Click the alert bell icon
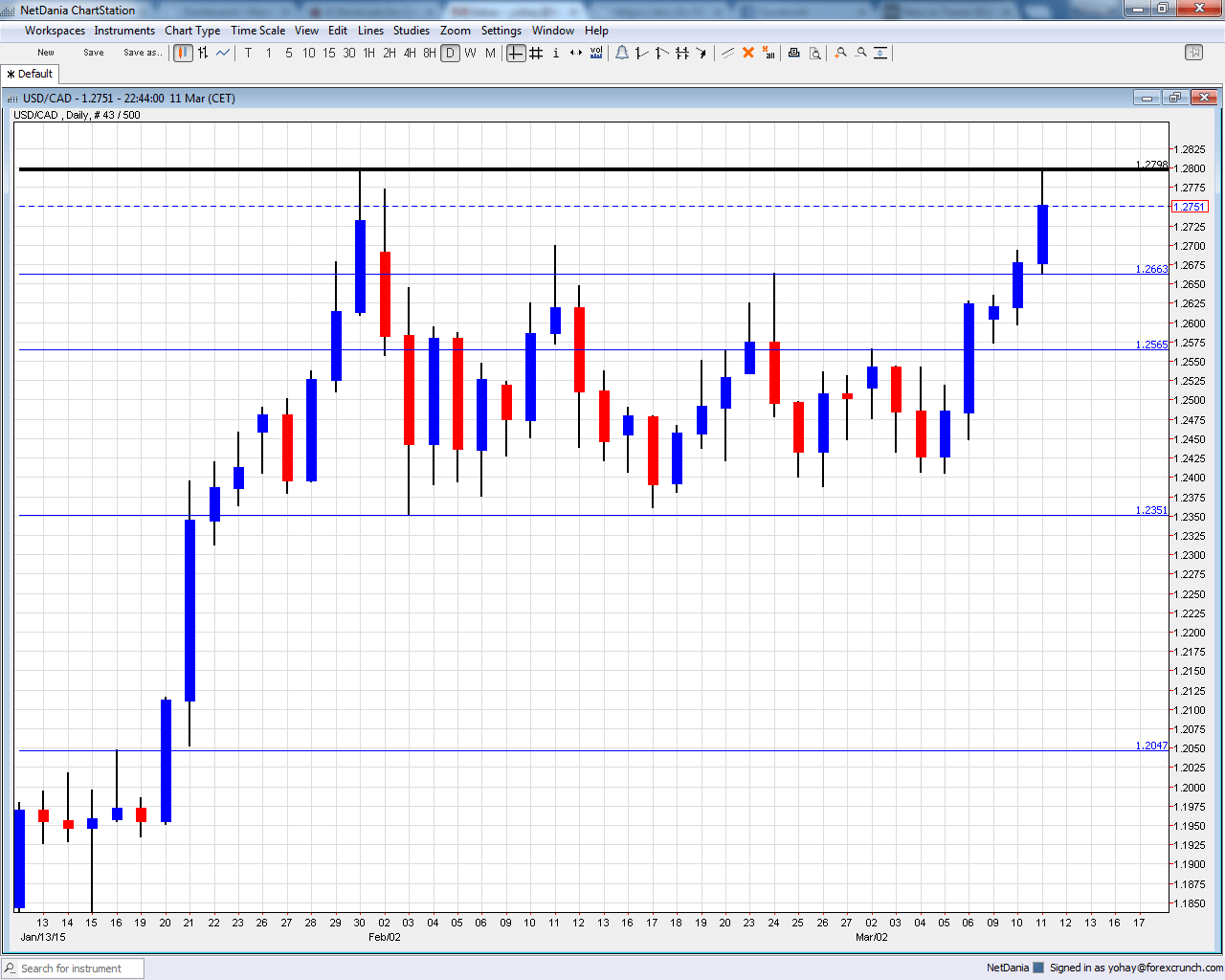This screenshot has height=980, width=1225. [622, 53]
